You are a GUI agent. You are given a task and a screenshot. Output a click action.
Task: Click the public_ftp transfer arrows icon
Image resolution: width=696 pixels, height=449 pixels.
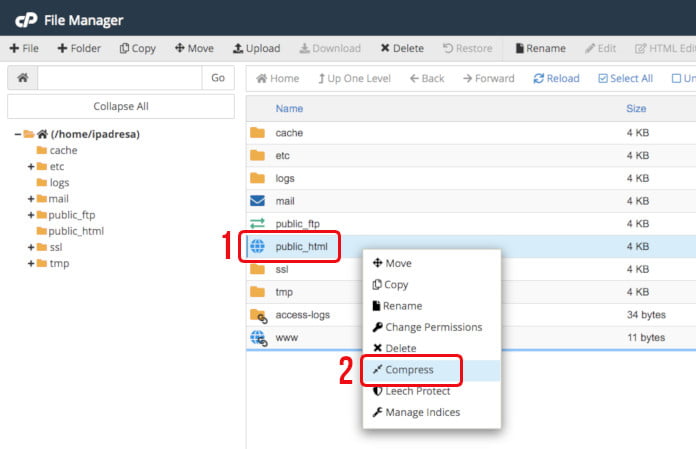coord(257,224)
